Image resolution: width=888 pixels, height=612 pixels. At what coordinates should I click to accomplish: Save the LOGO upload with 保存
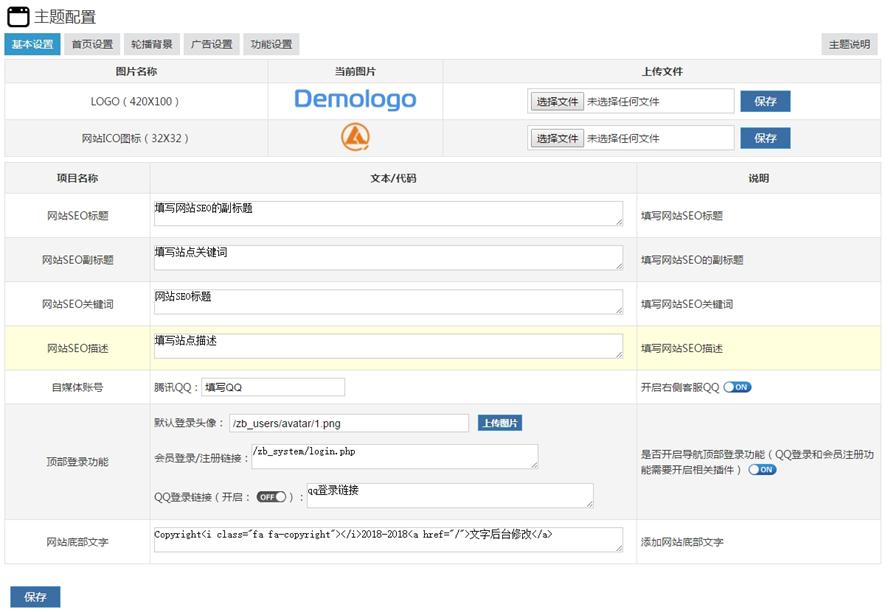(x=765, y=100)
